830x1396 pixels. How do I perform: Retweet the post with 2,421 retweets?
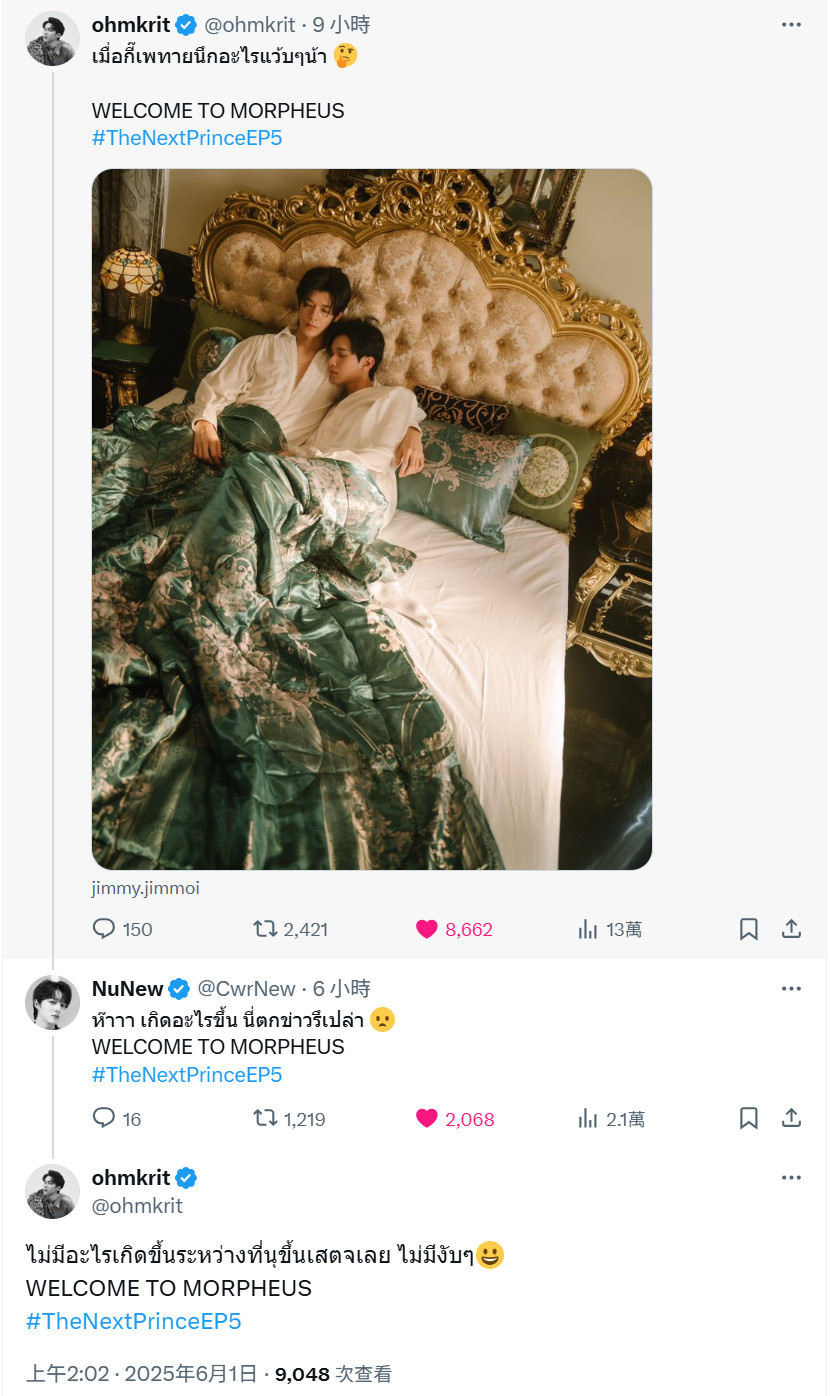(x=265, y=929)
